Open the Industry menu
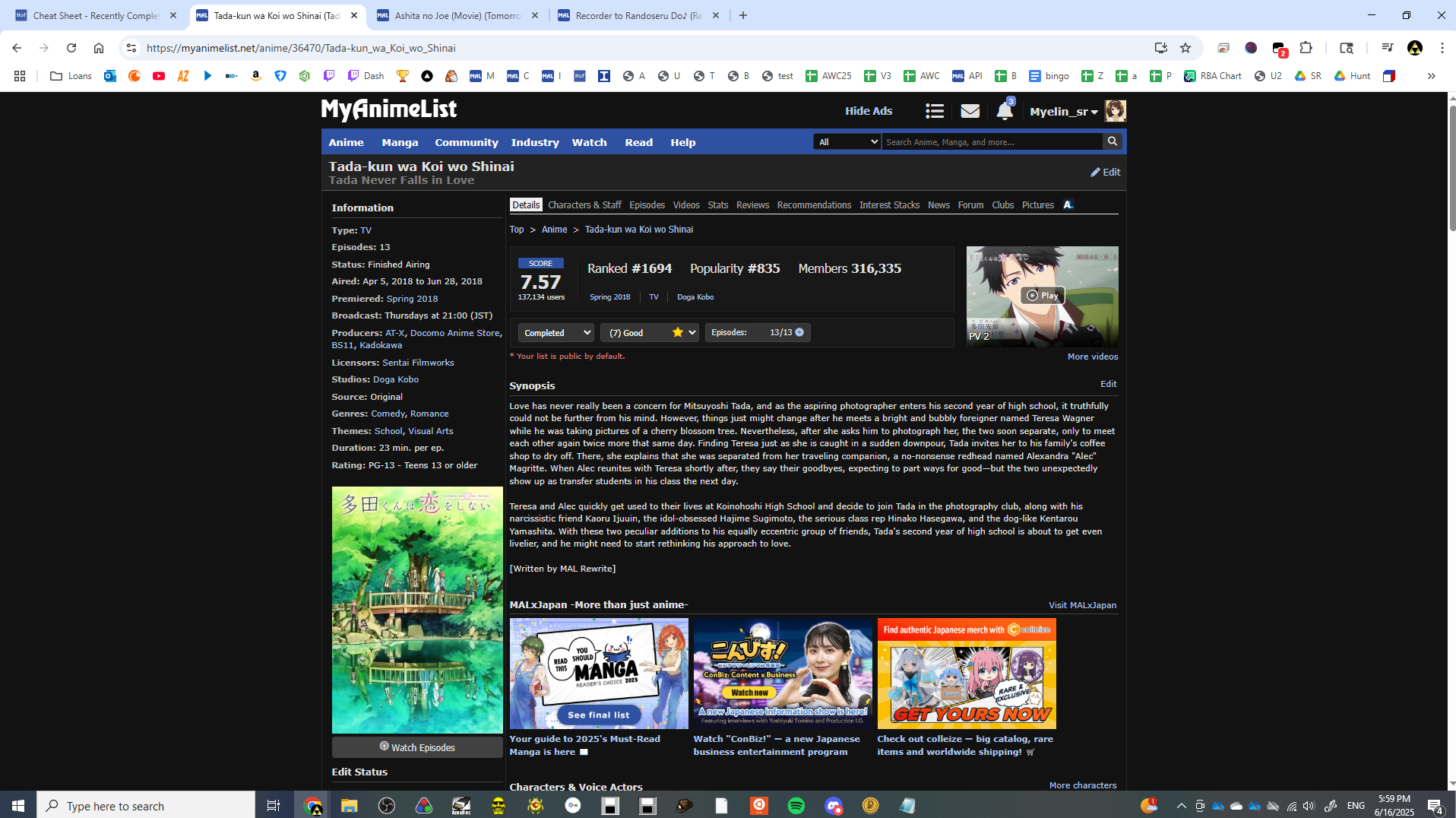Image resolution: width=1456 pixels, height=818 pixels. tap(535, 142)
